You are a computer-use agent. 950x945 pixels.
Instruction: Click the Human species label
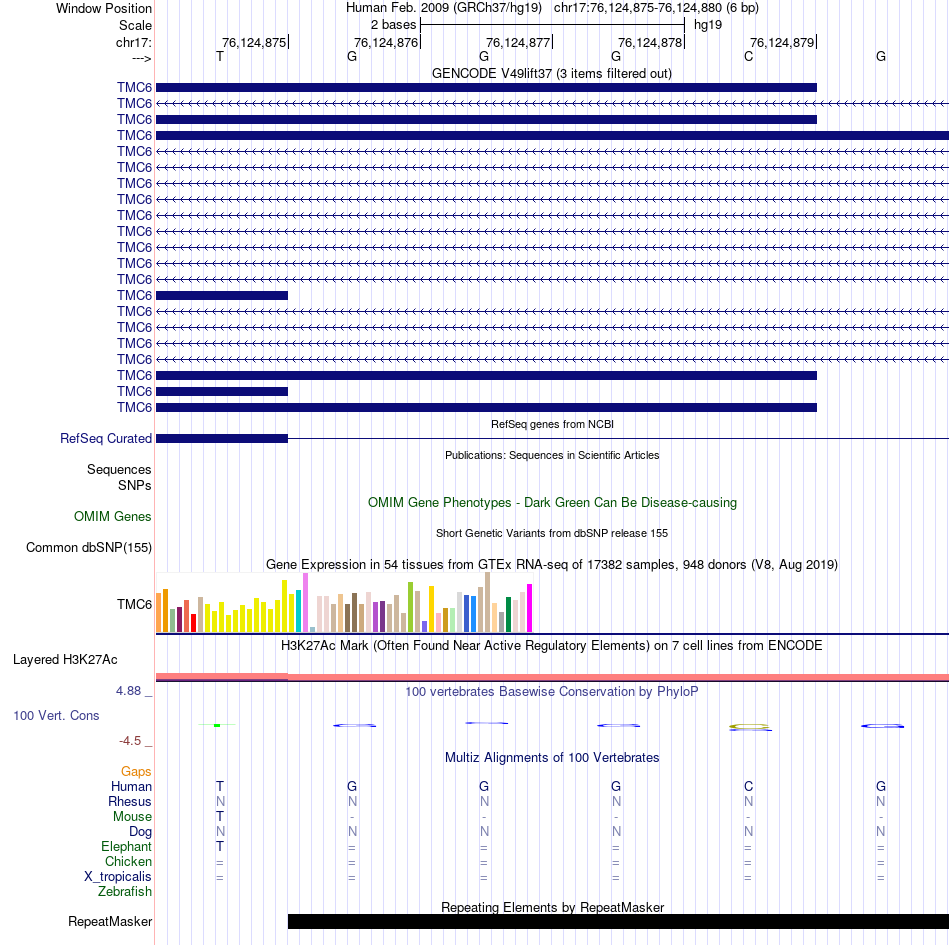tap(131, 786)
